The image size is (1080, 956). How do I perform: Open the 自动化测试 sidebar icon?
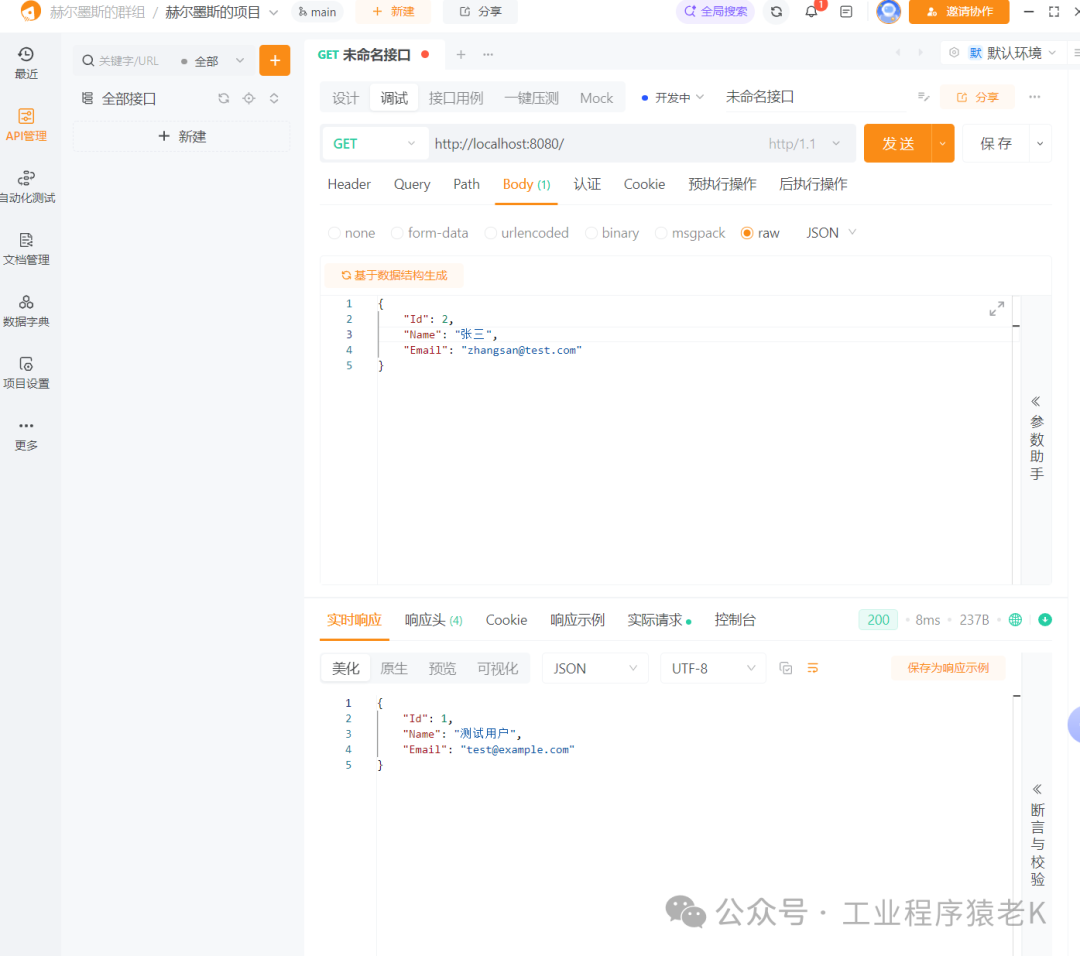26,186
